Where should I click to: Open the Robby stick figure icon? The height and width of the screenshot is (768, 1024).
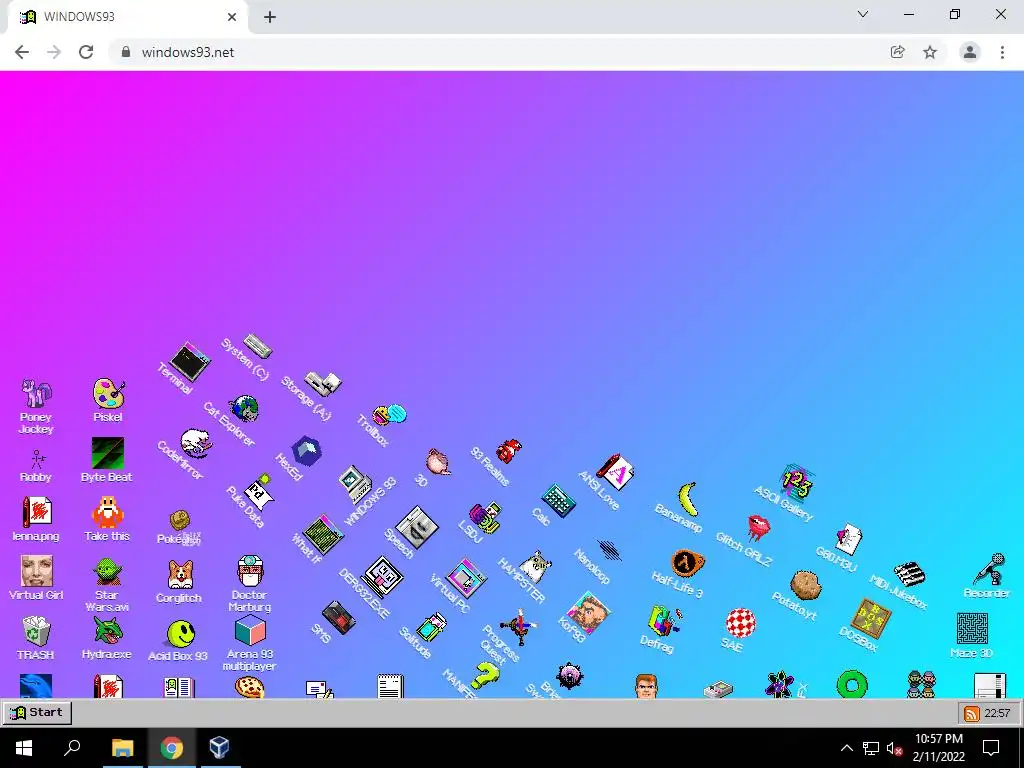point(37,459)
